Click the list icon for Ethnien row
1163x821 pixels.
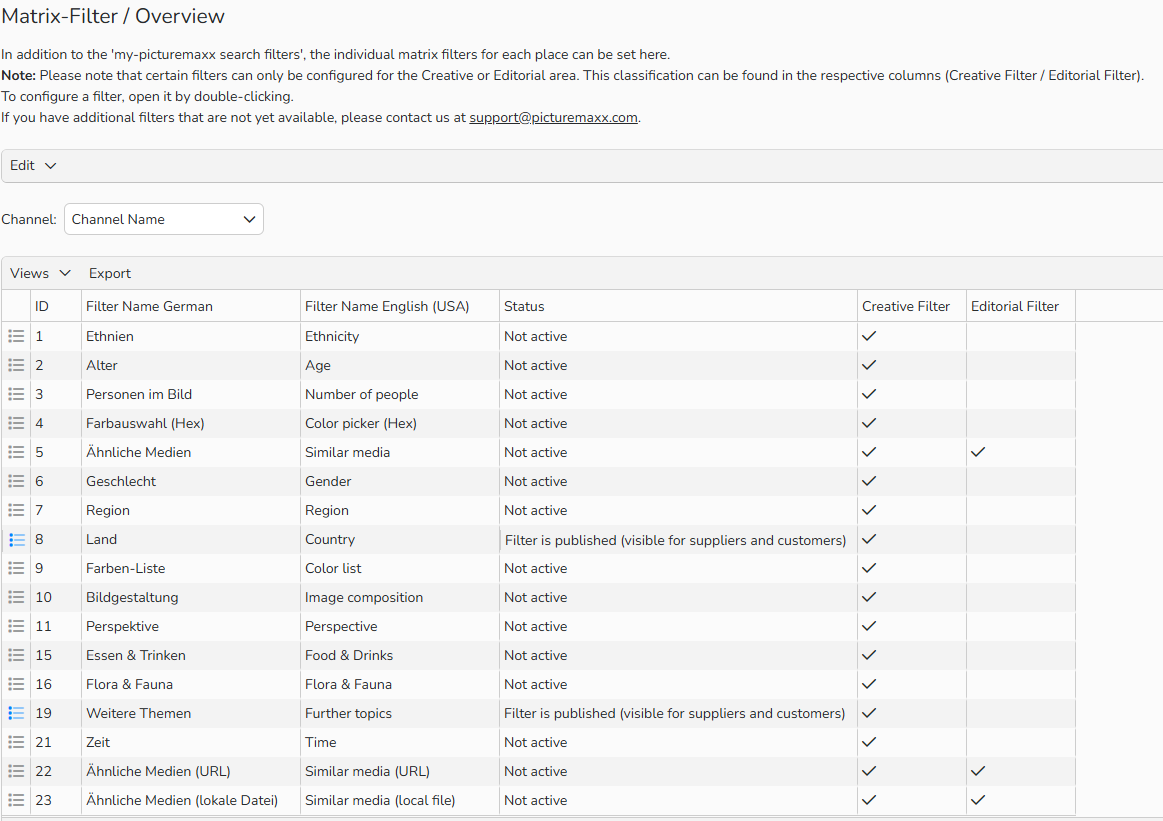(x=16, y=336)
